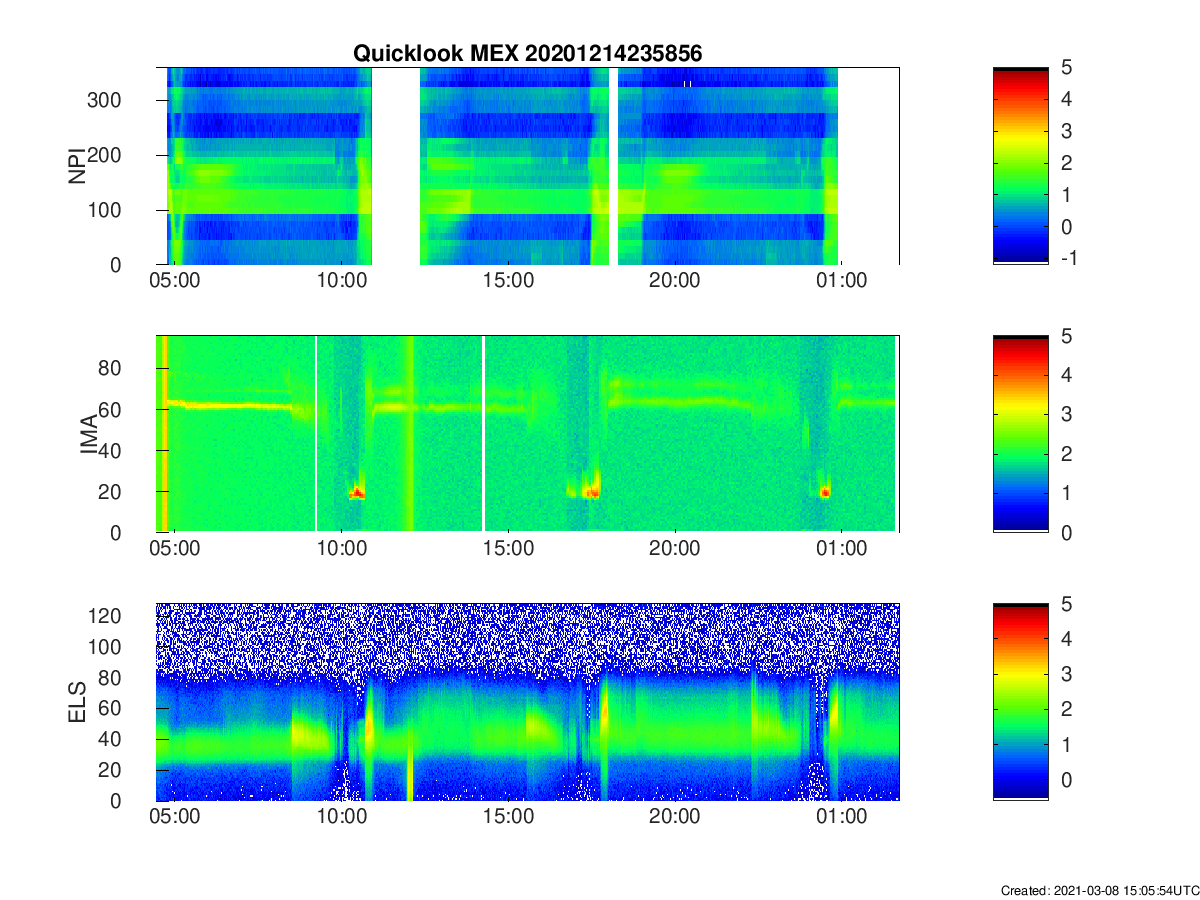Click the 10:00 time label under IMA plot

tap(342, 551)
